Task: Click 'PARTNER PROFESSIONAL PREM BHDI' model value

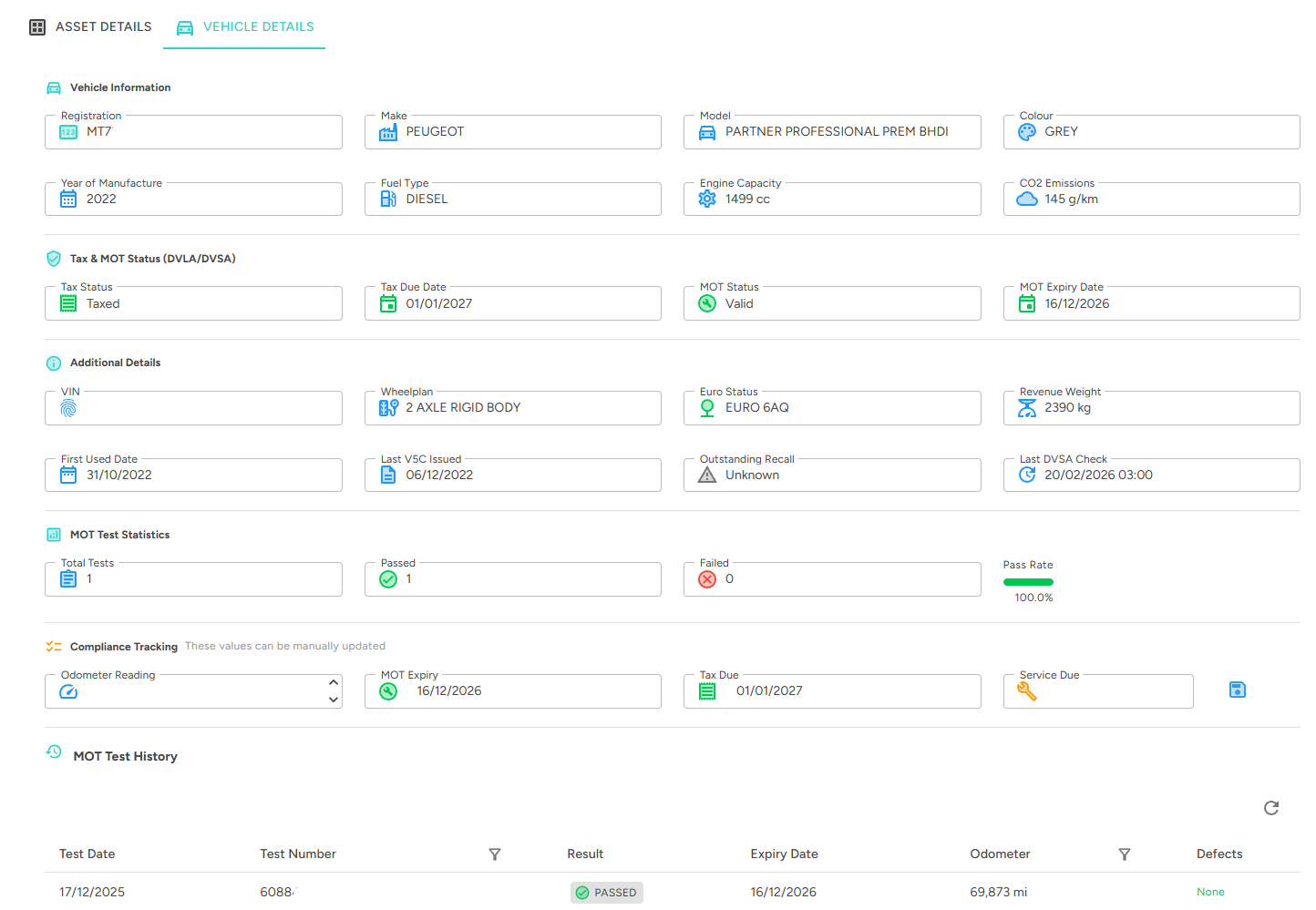Action: click(x=837, y=132)
